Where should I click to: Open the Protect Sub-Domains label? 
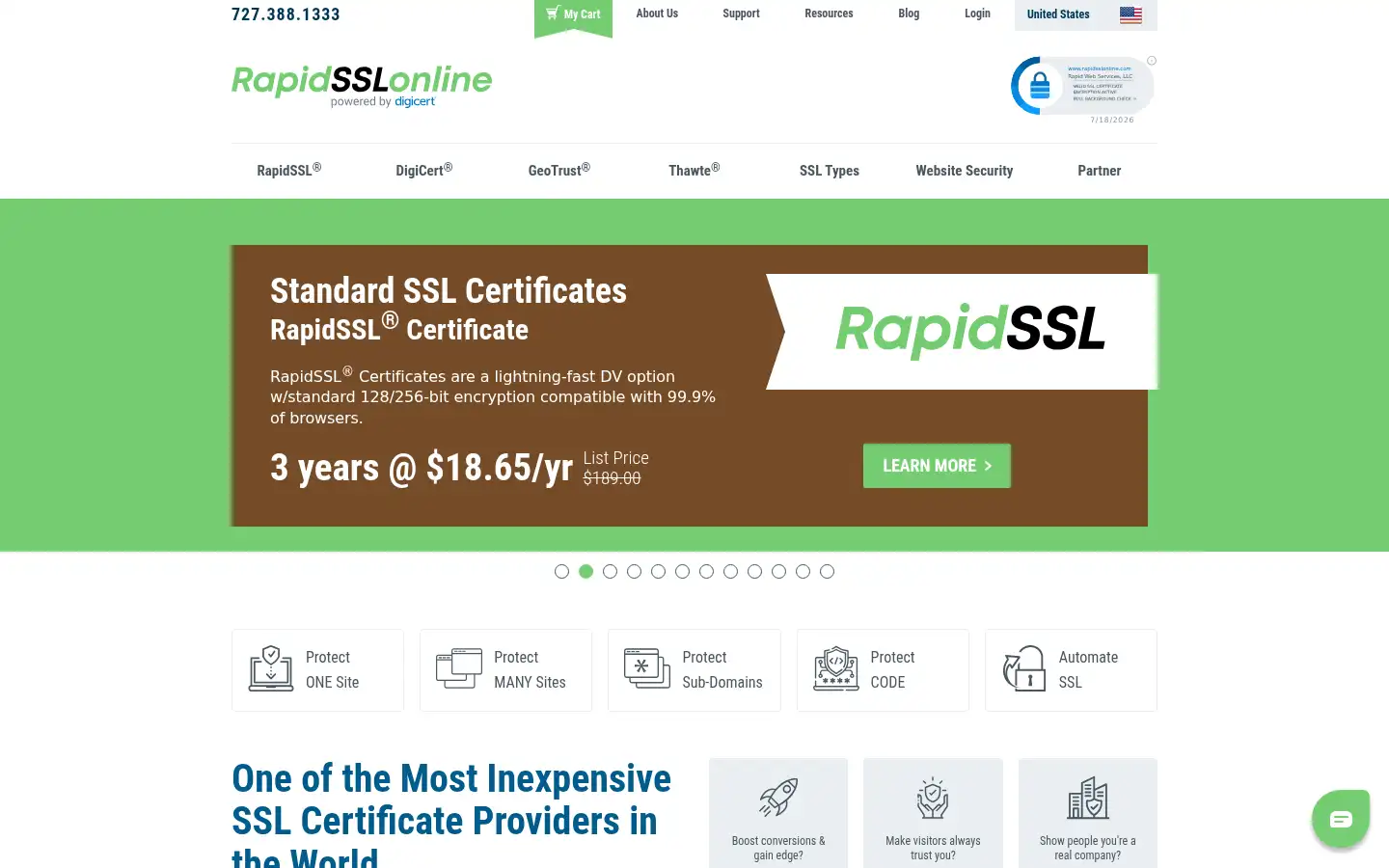(x=722, y=669)
